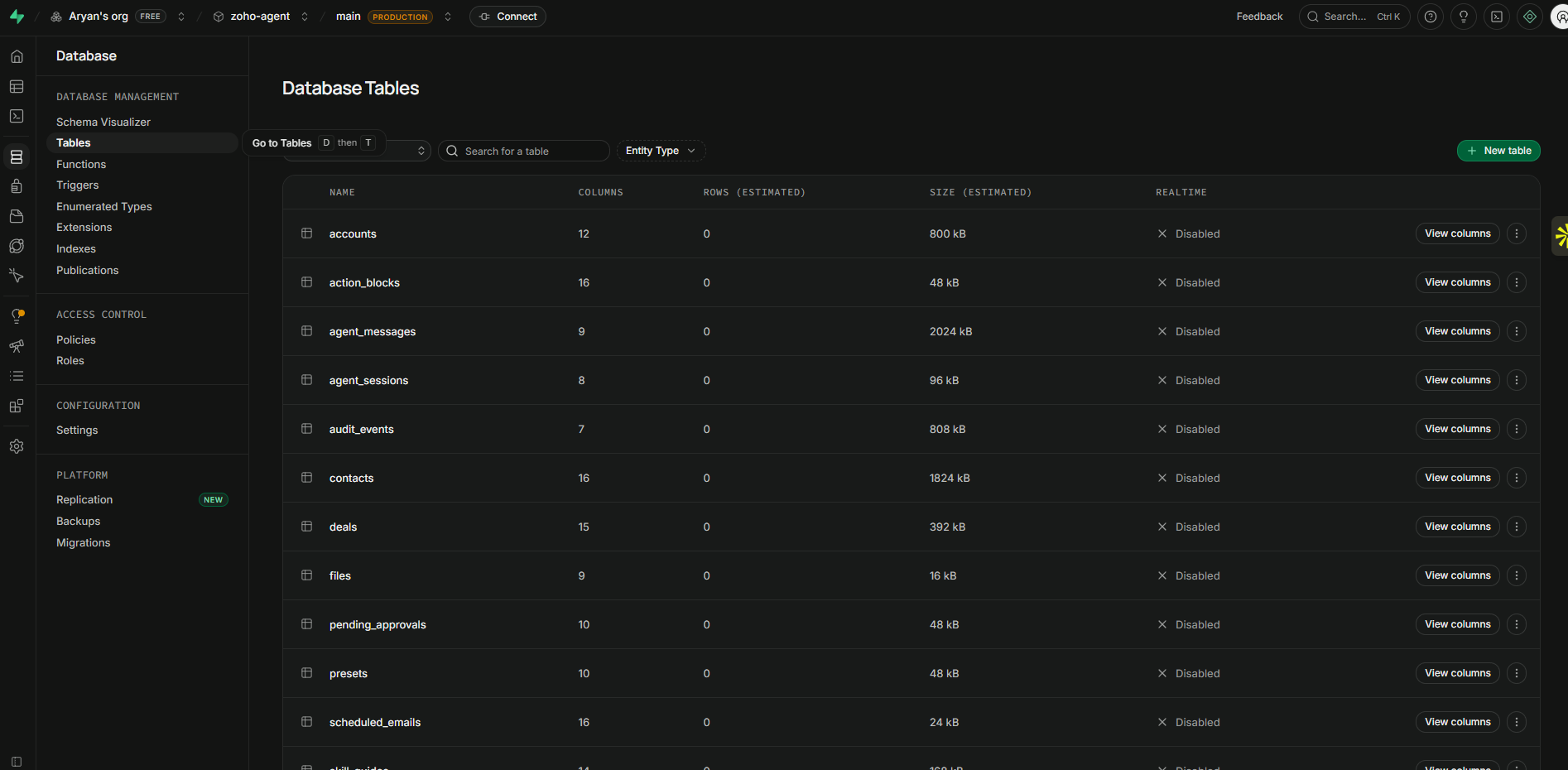View columns of pending_approvals table
Viewport: 1568px width, 770px height.
coord(1458,624)
